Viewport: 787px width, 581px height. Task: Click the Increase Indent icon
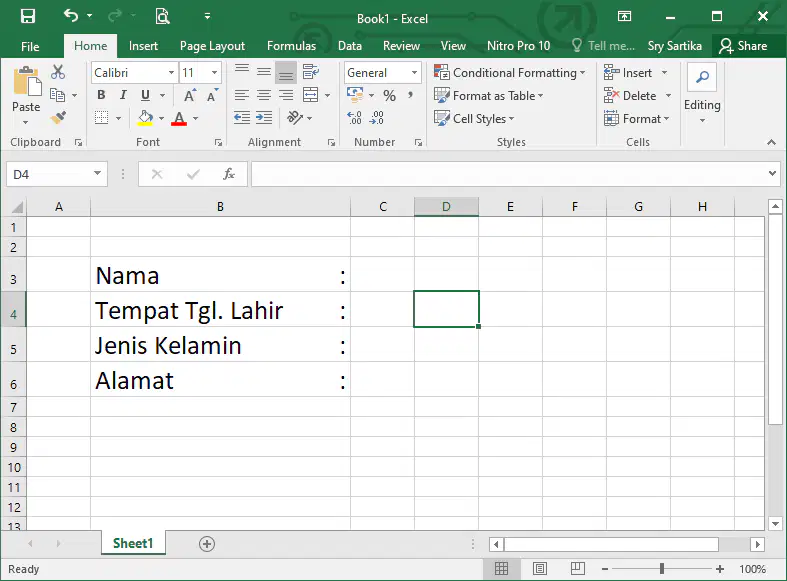click(264, 118)
